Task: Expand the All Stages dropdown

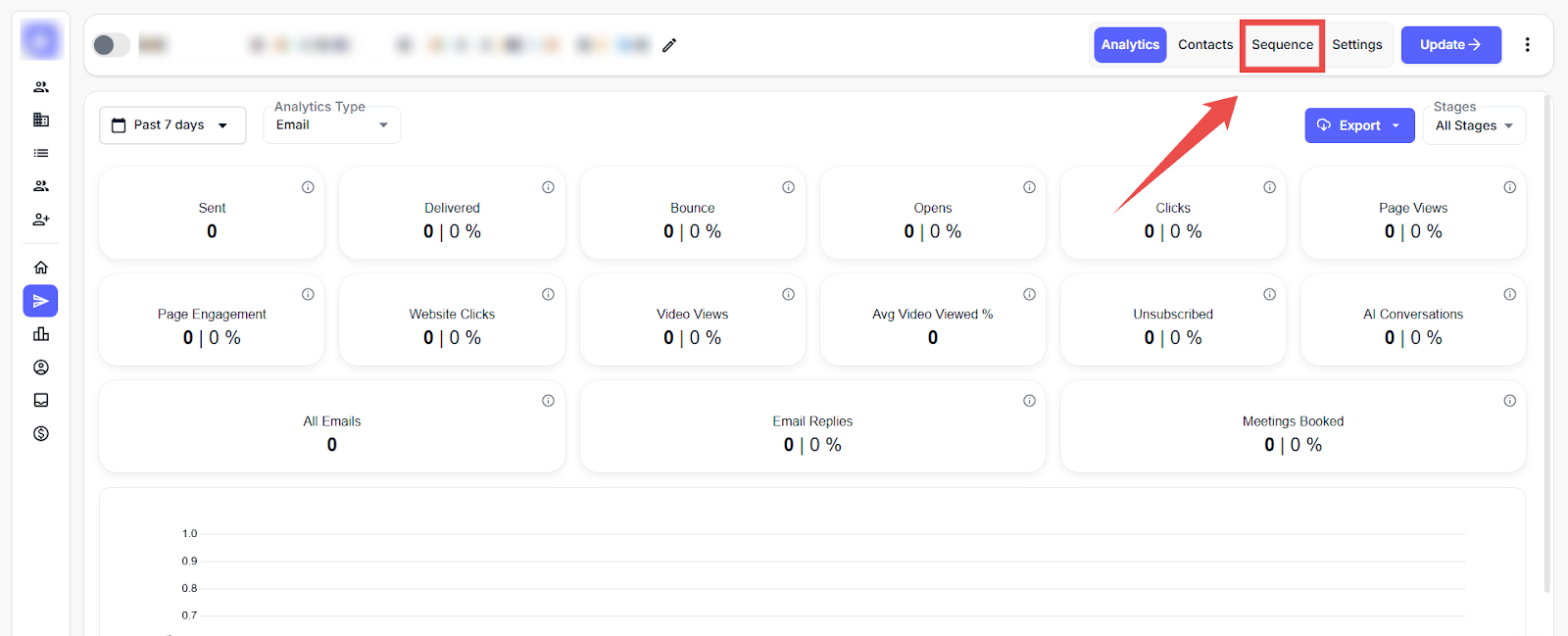Action: point(1474,125)
